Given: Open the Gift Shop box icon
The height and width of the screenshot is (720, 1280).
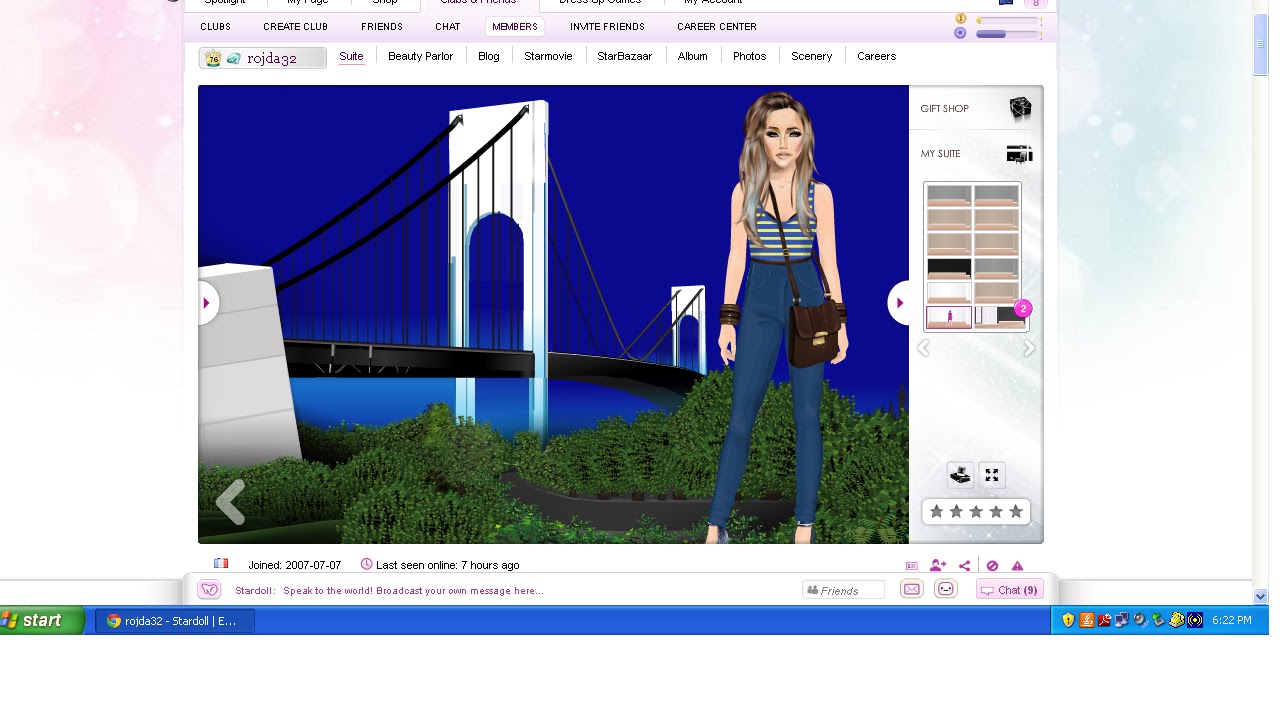Looking at the screenshot, I should pos(1019,108).
